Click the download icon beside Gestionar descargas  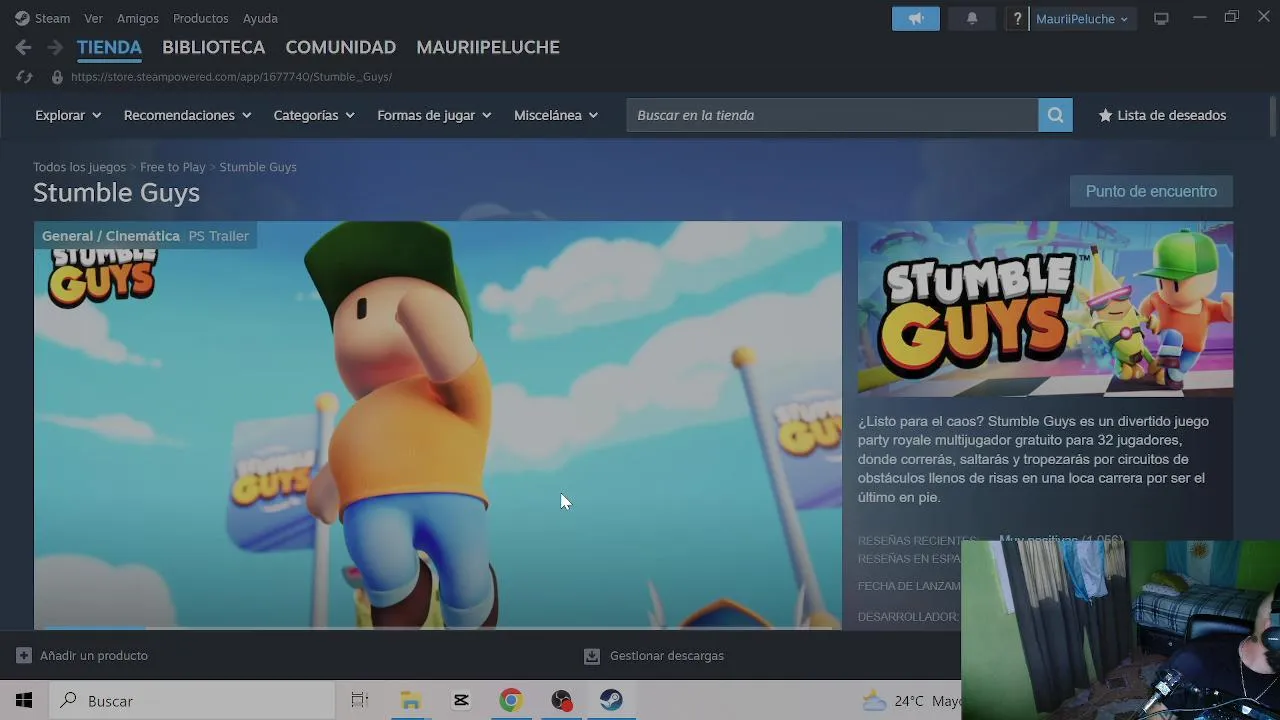click(x=592, y=656)
